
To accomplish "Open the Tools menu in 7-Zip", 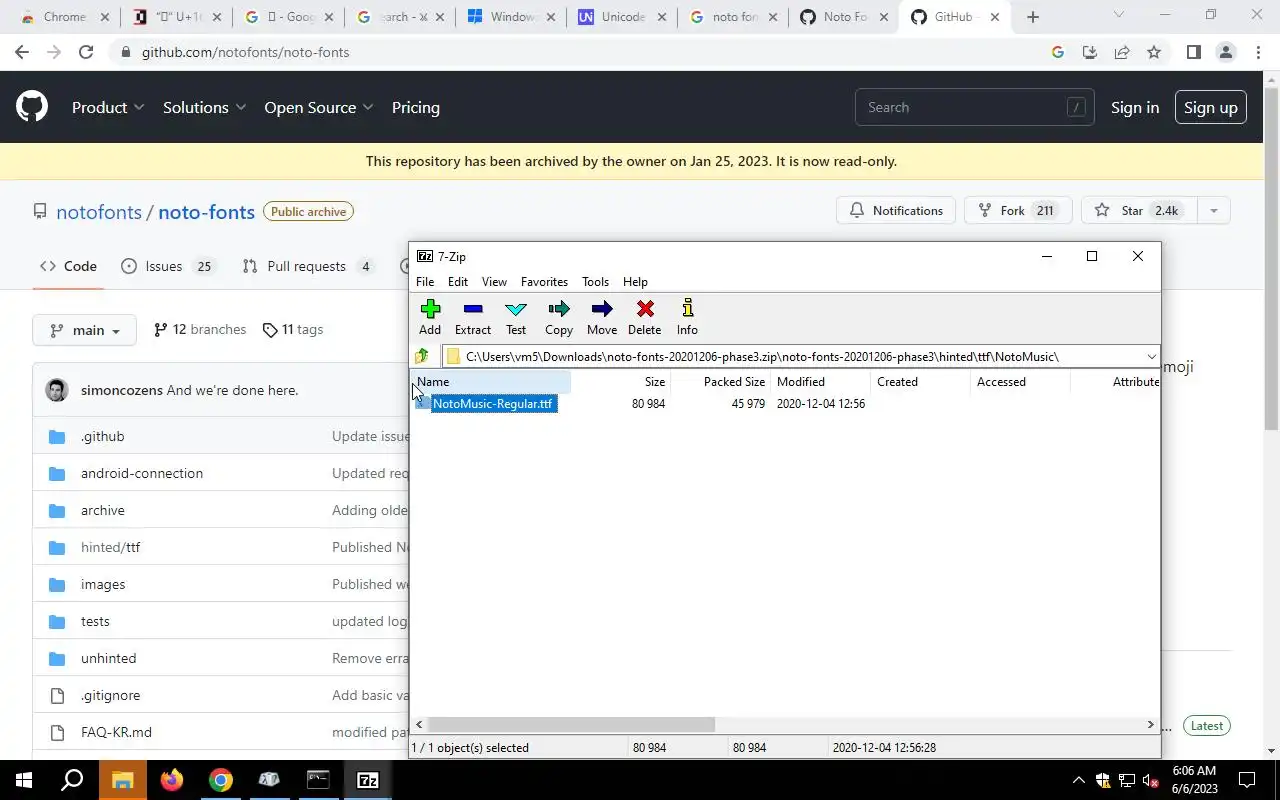I will (x=595, y=282).
